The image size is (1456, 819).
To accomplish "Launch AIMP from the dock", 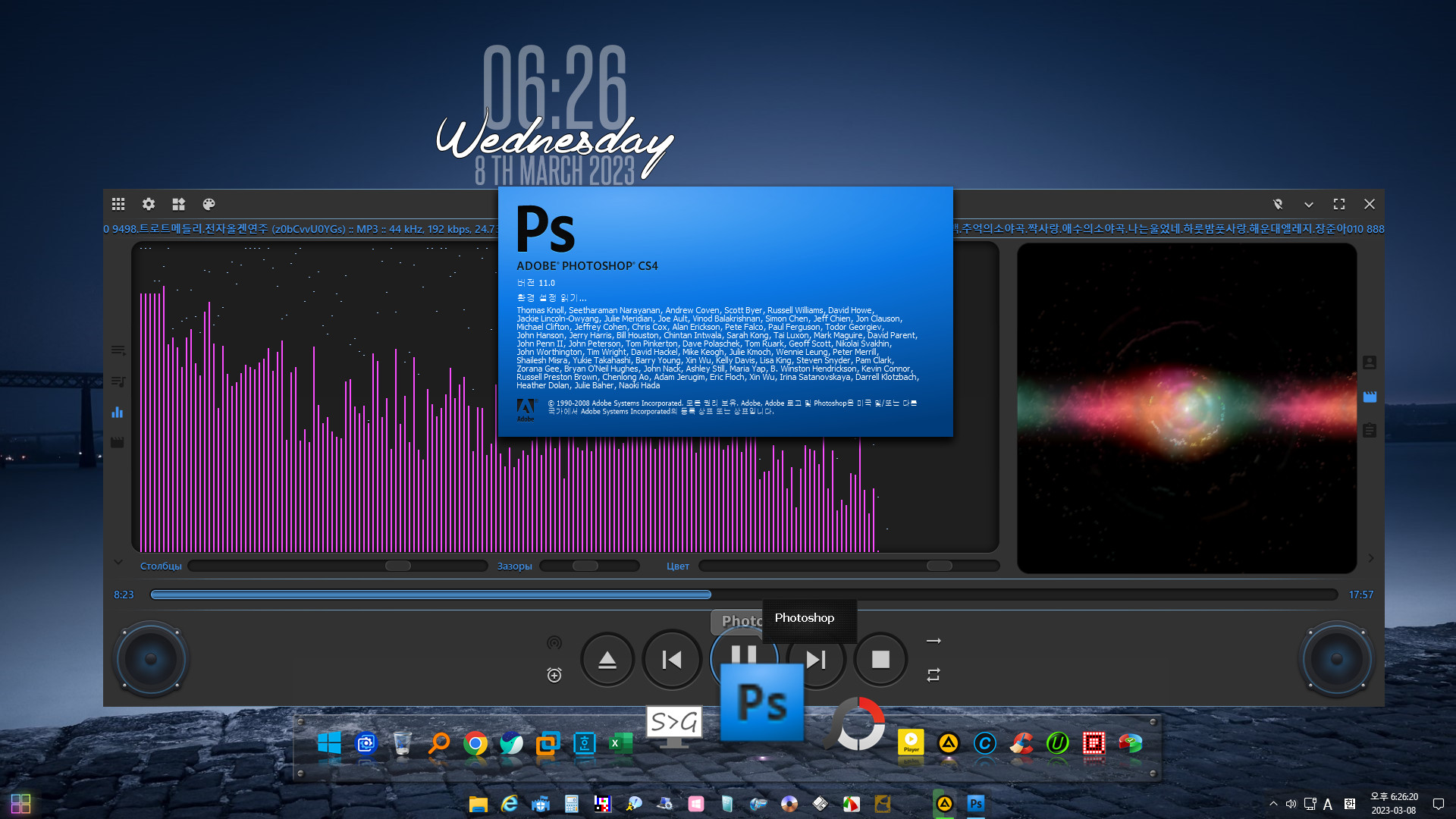I will point(948,743).
